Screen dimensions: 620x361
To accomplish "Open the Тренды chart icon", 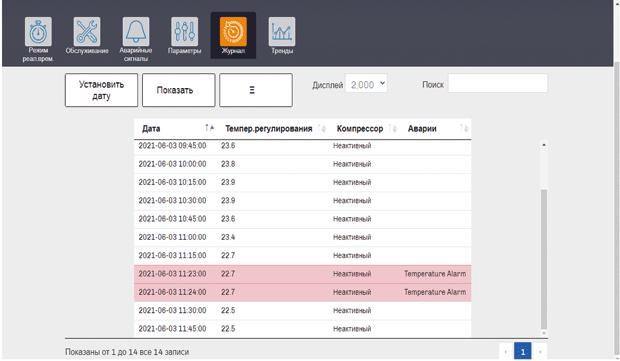I will tap(282, 31).
